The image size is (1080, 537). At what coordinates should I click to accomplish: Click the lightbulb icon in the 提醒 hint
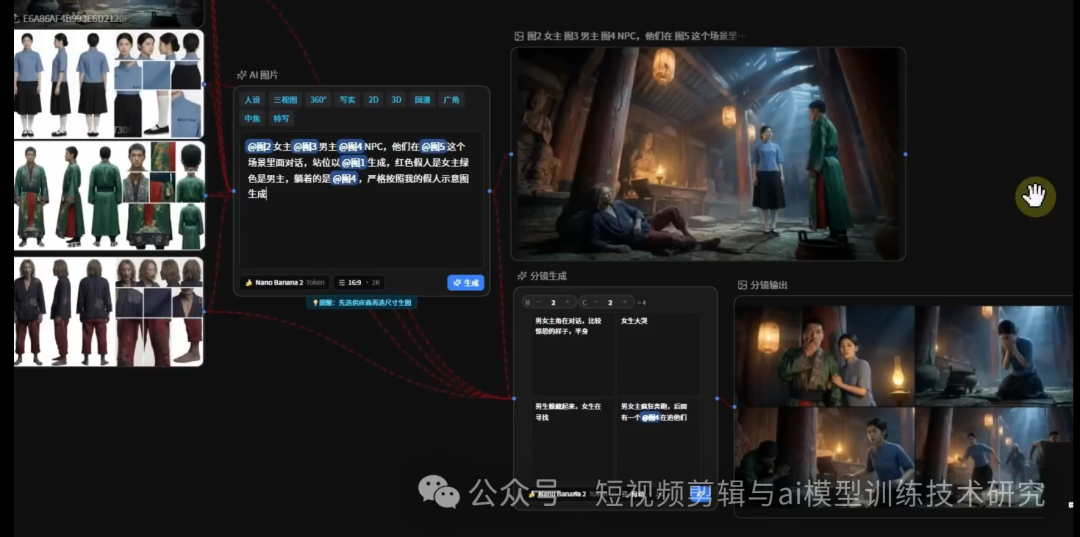click(x=315, y=303)
